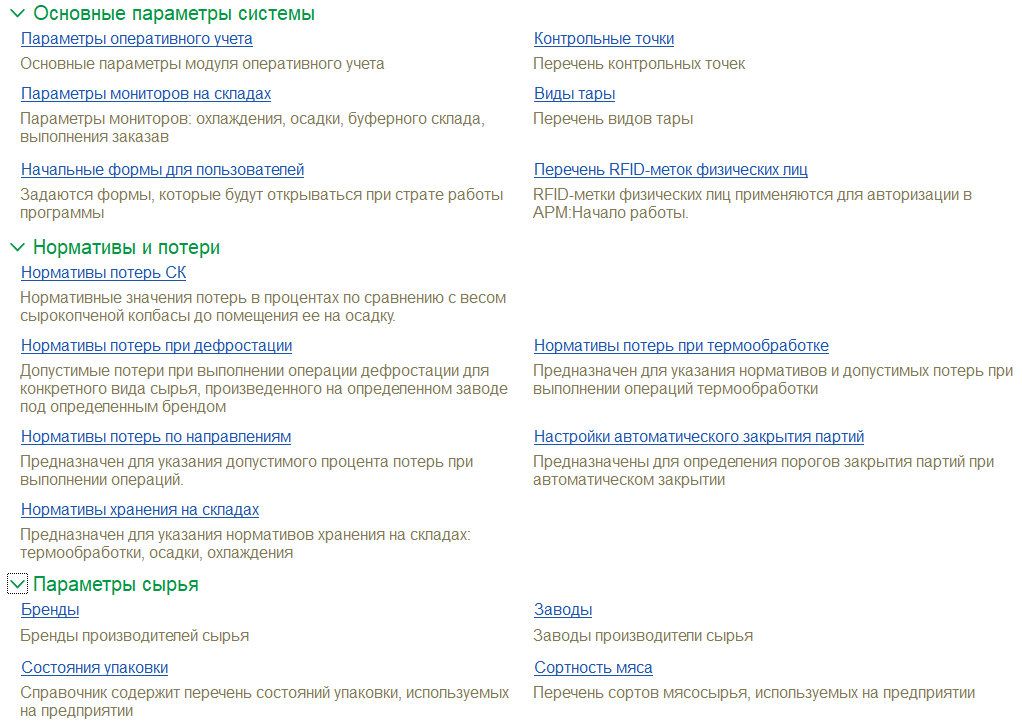Click Нормативы потерь при дефростации

coord(156,346)
